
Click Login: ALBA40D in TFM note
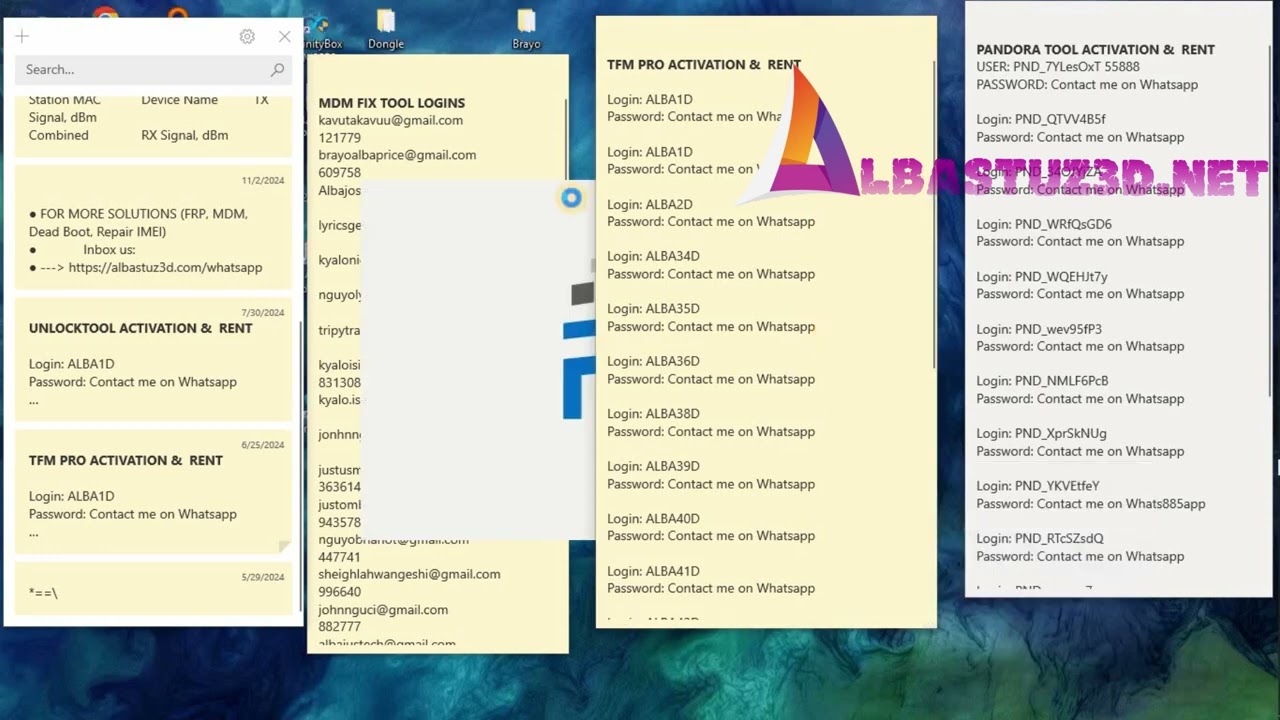point(653,519)
